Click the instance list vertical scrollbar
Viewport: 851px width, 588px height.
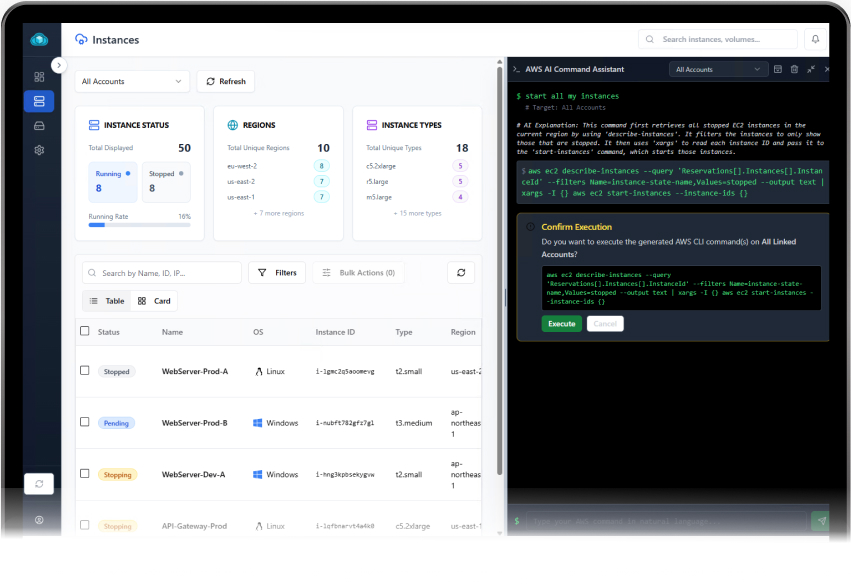pos(499,269)
